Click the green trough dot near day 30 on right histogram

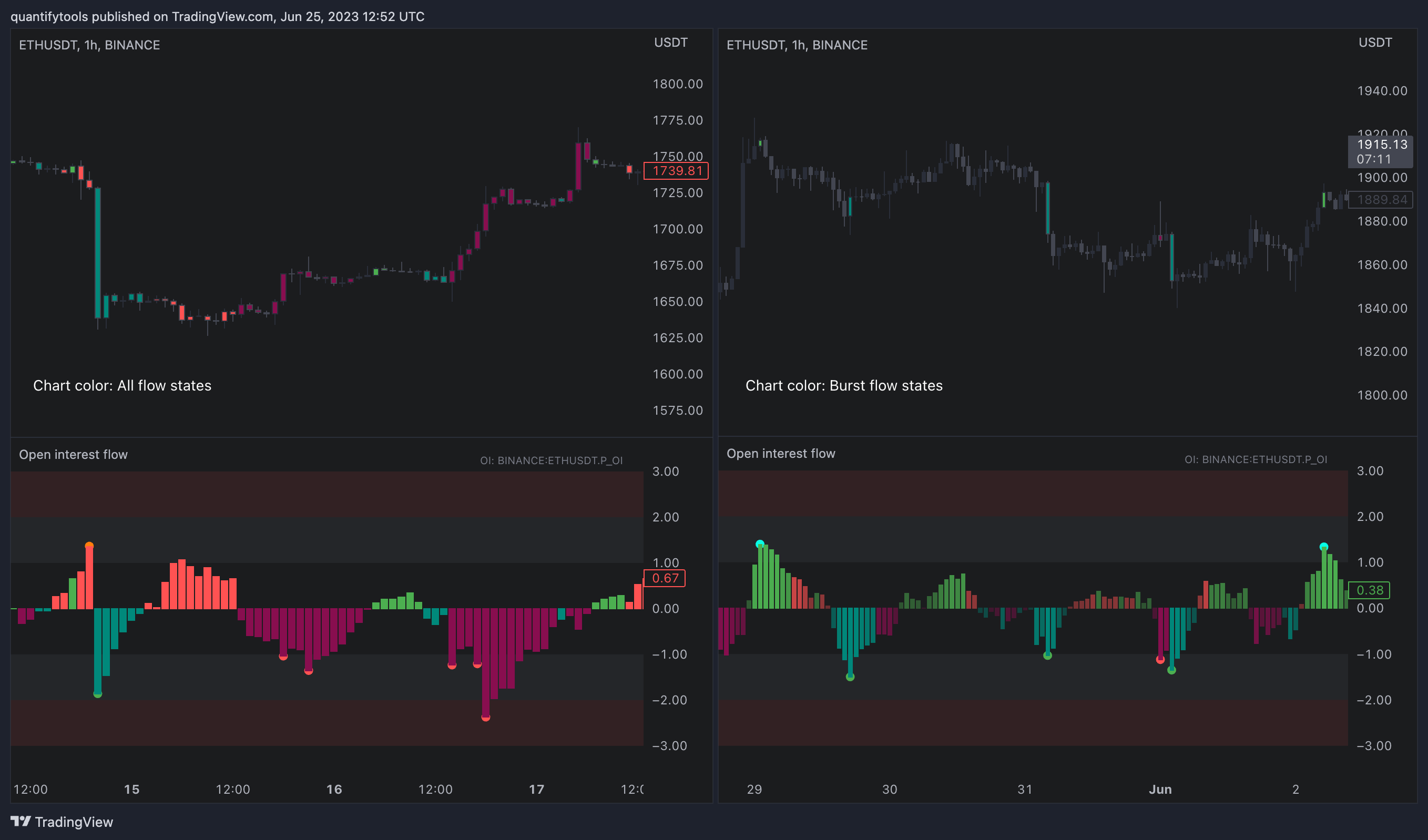(x=850, y=677)
